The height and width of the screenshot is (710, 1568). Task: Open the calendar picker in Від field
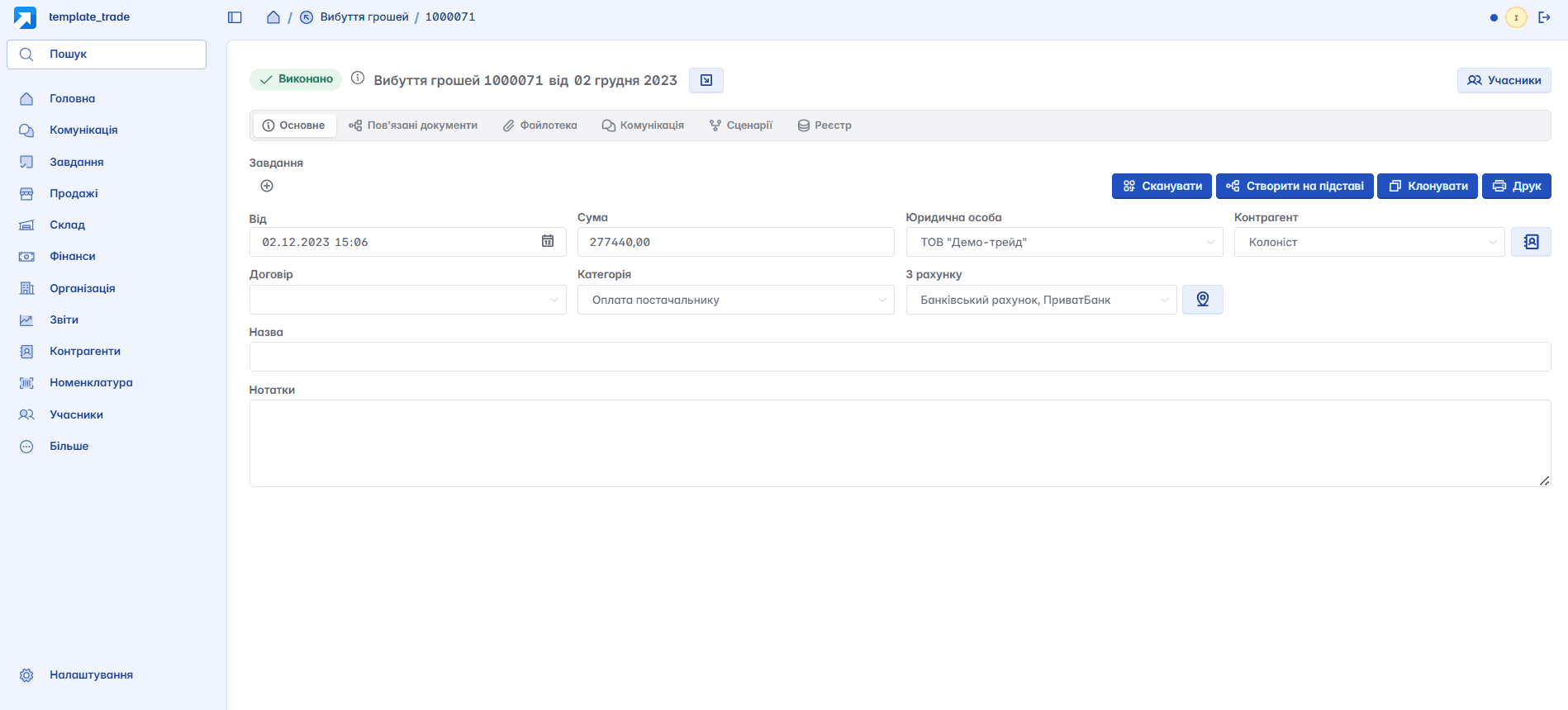(548, 241)
